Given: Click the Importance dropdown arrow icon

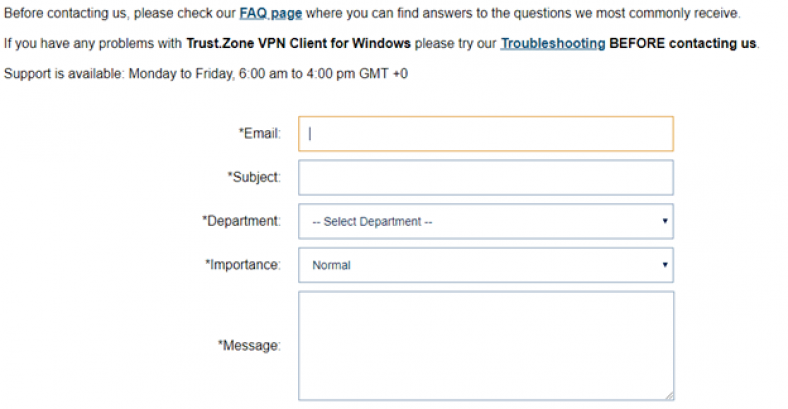Looking at the screenshot, I should [665, 266].
